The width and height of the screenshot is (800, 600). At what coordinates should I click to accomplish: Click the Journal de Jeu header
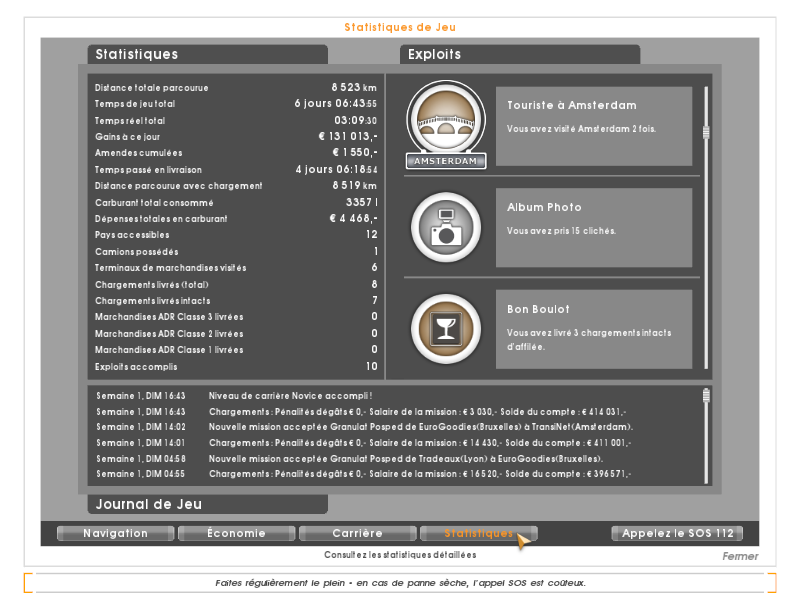tap(208, 504)
